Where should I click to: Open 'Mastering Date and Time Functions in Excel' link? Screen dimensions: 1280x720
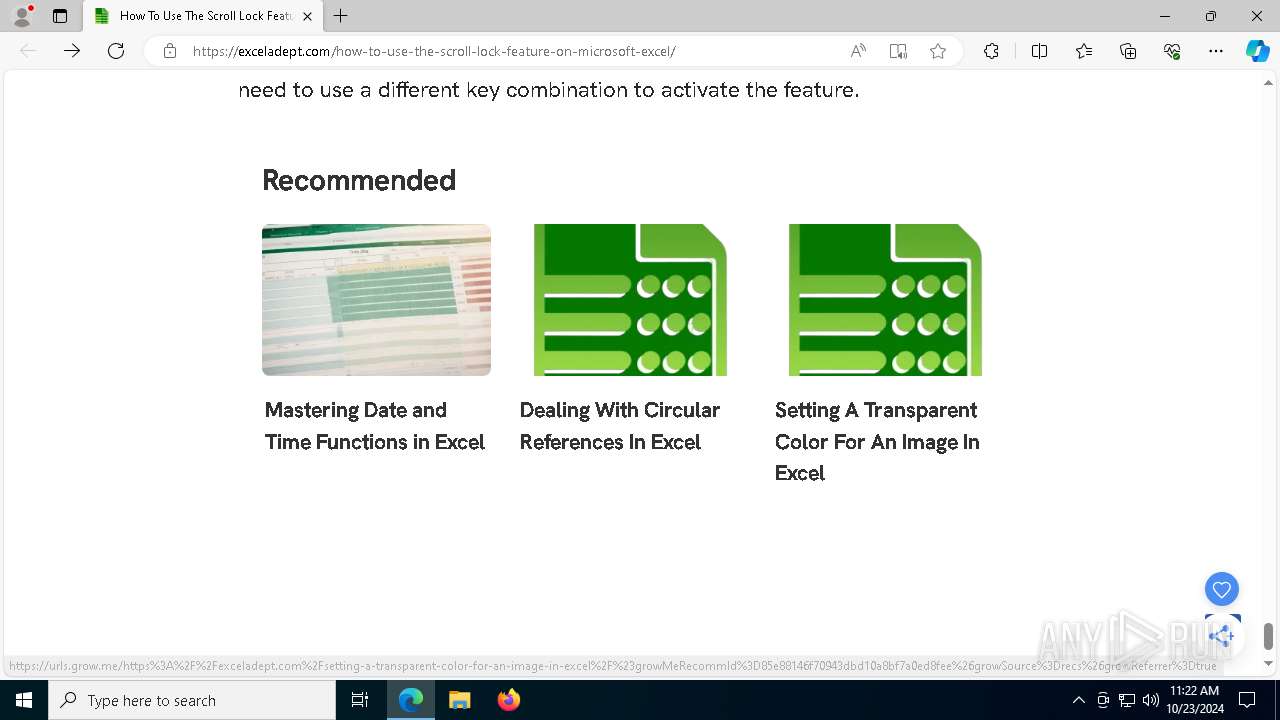point(375,426)
